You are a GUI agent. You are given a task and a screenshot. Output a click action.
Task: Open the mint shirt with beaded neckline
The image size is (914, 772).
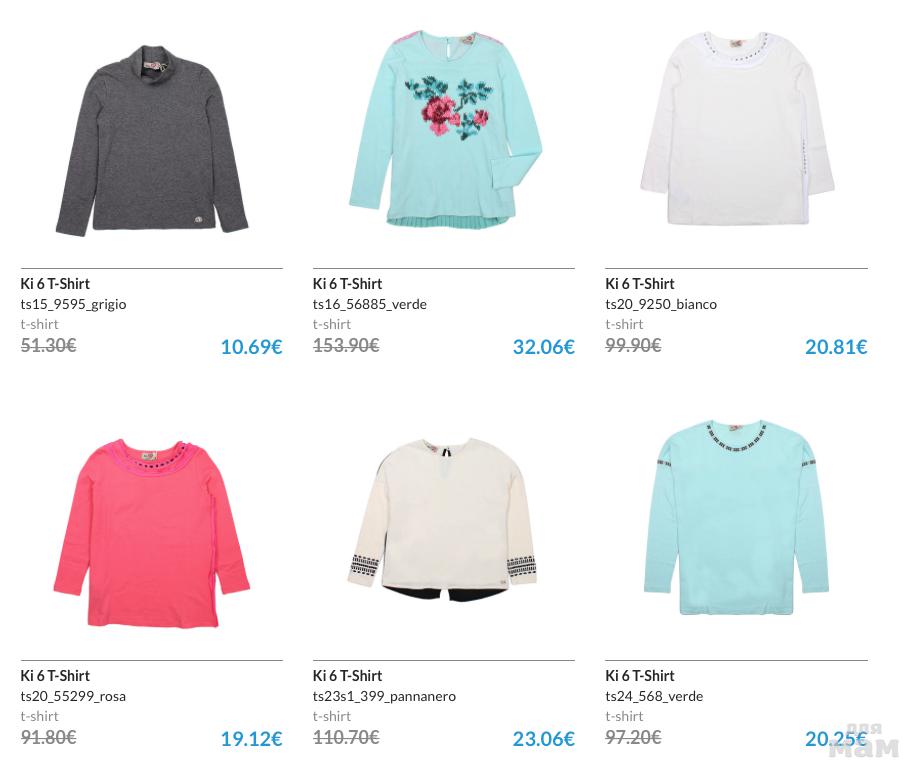tap(737, 517)
